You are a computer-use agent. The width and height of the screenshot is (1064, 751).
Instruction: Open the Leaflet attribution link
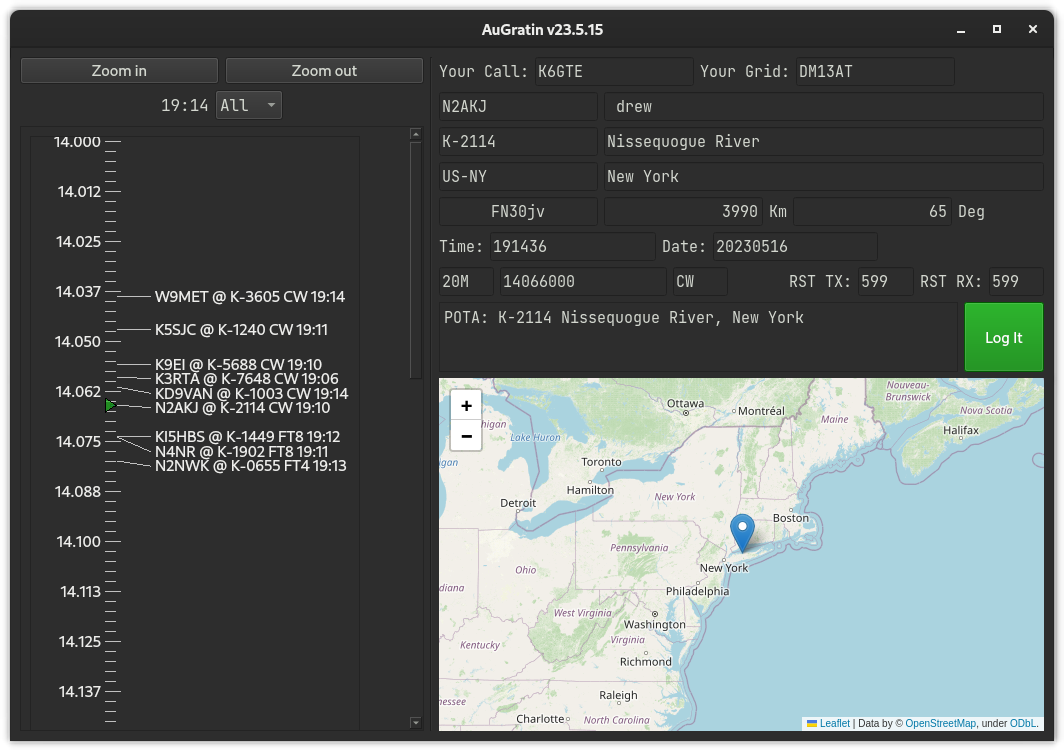(x=835, y=723)
